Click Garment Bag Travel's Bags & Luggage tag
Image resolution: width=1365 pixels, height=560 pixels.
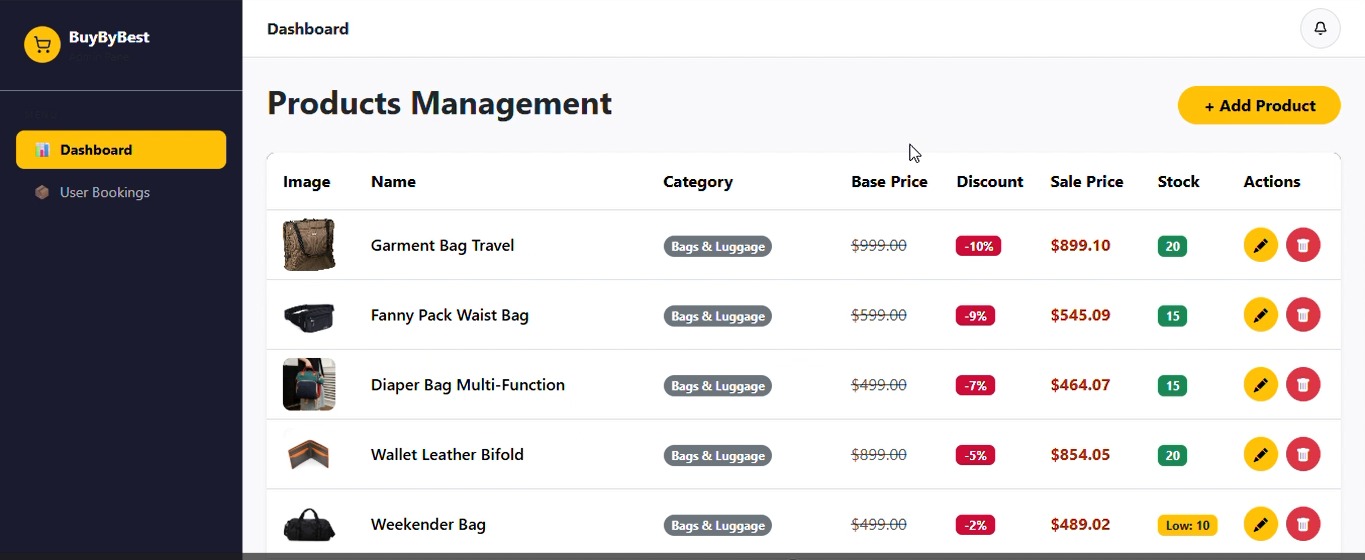pos(718,246)
